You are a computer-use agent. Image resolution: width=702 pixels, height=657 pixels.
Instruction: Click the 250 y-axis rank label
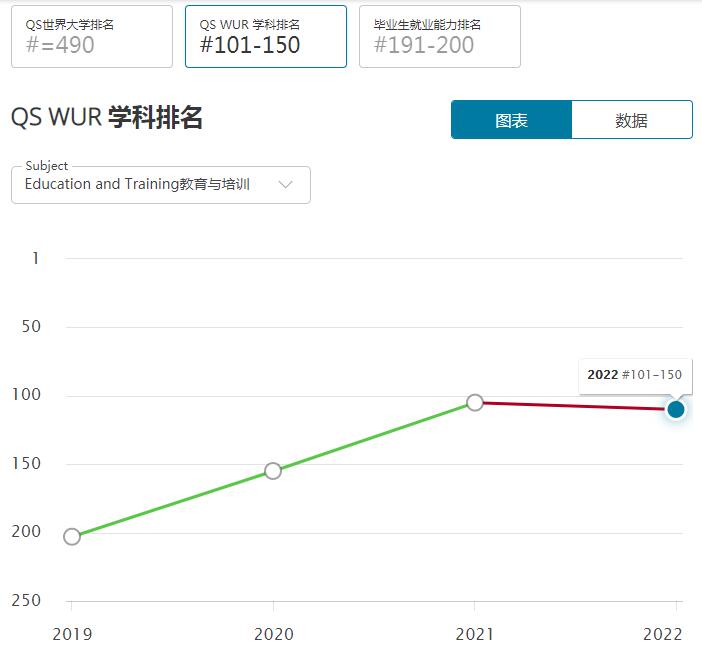[x=26, y=600]
